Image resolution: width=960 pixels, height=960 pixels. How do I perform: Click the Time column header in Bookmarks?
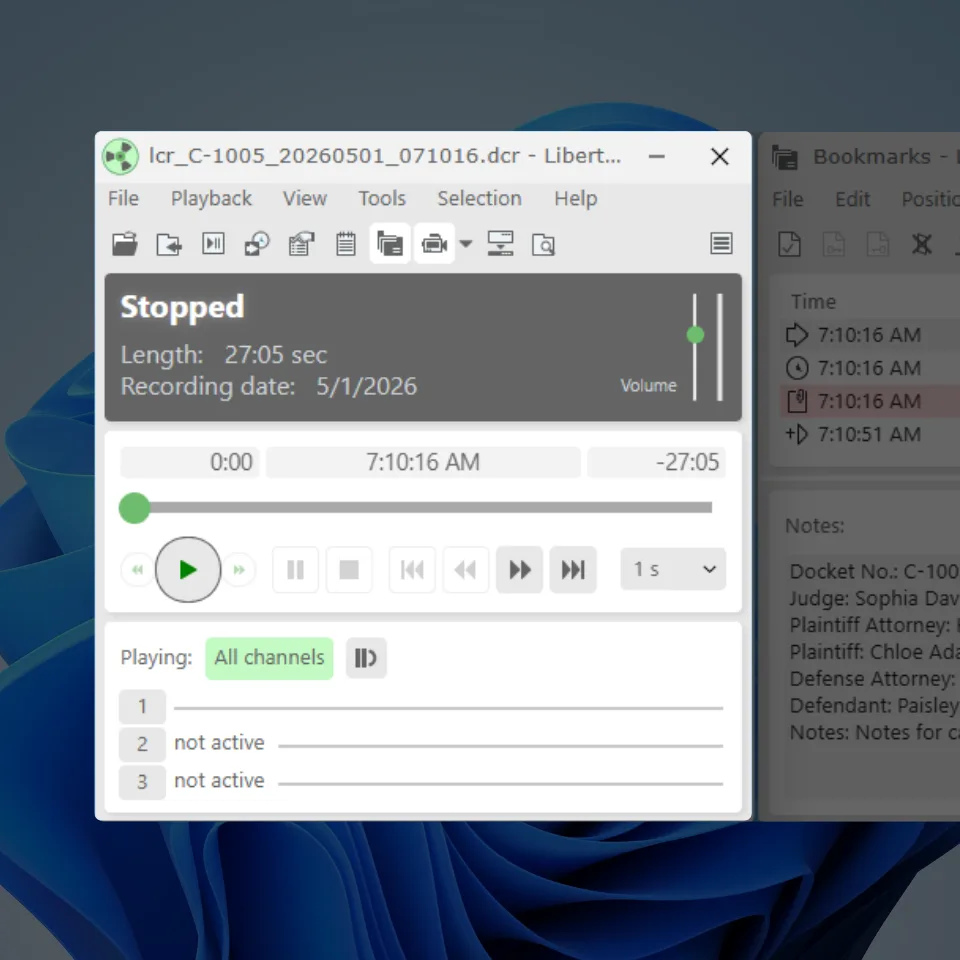pos(813,302)
